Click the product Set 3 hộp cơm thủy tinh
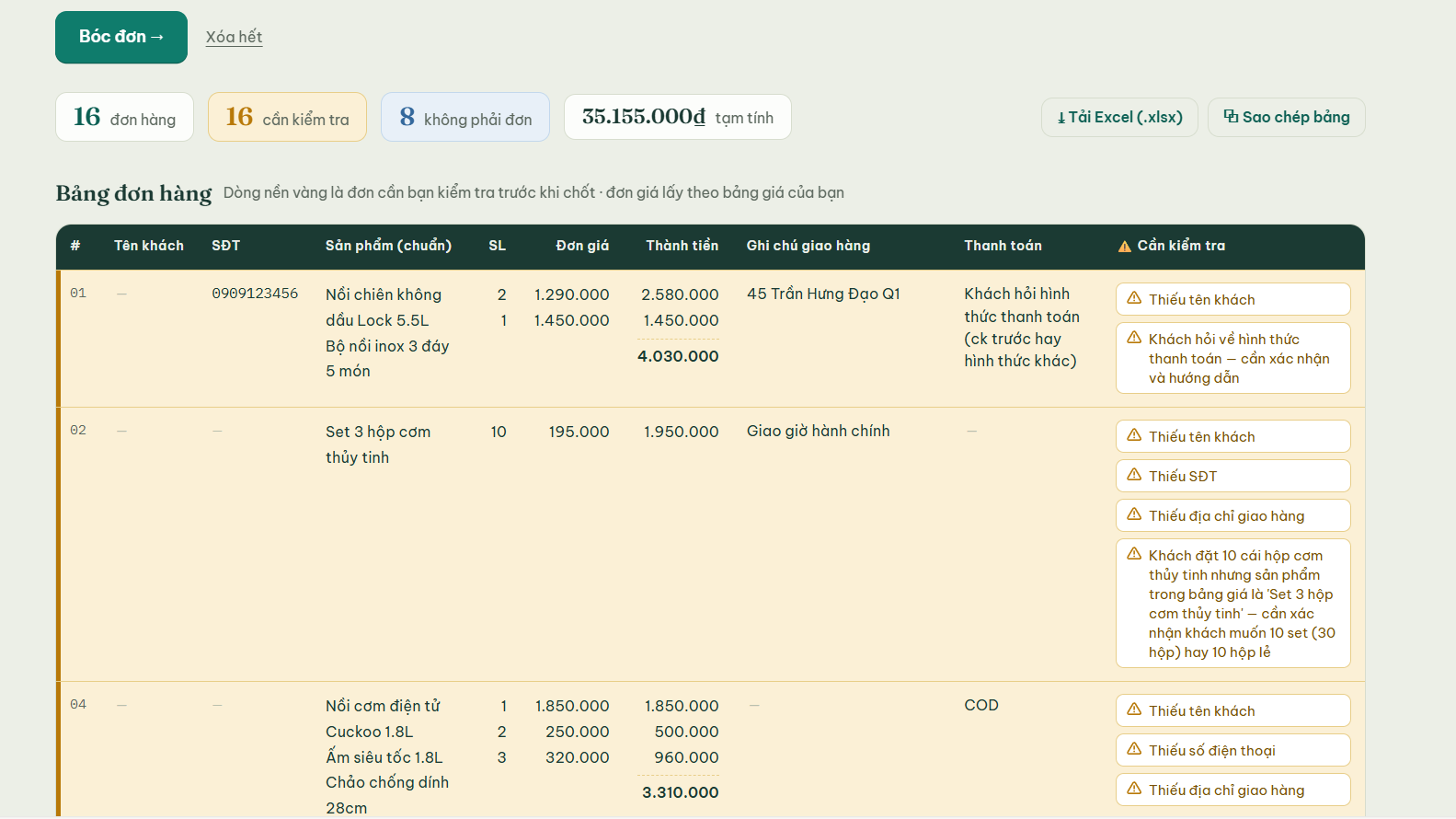This screenshot has width=1456, height=819. (378, 444)
